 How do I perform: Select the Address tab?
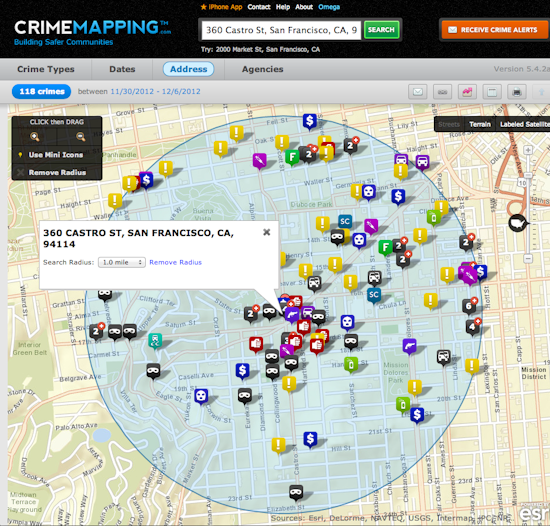[x=188, y=69]
